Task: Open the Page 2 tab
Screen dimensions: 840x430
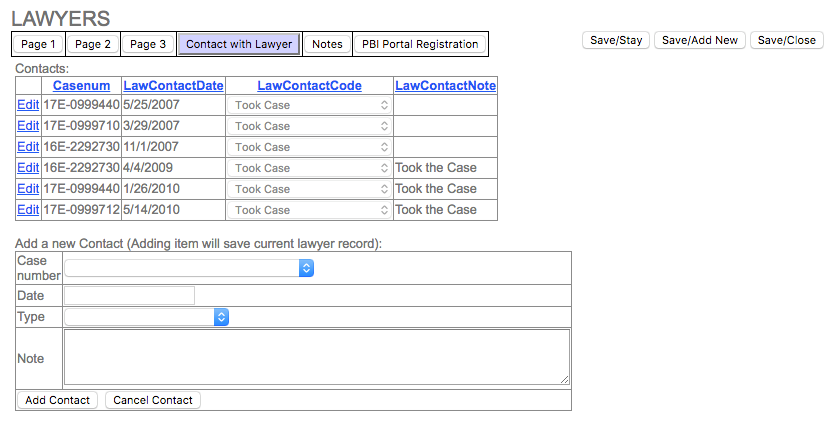Action: click(93, 44)
